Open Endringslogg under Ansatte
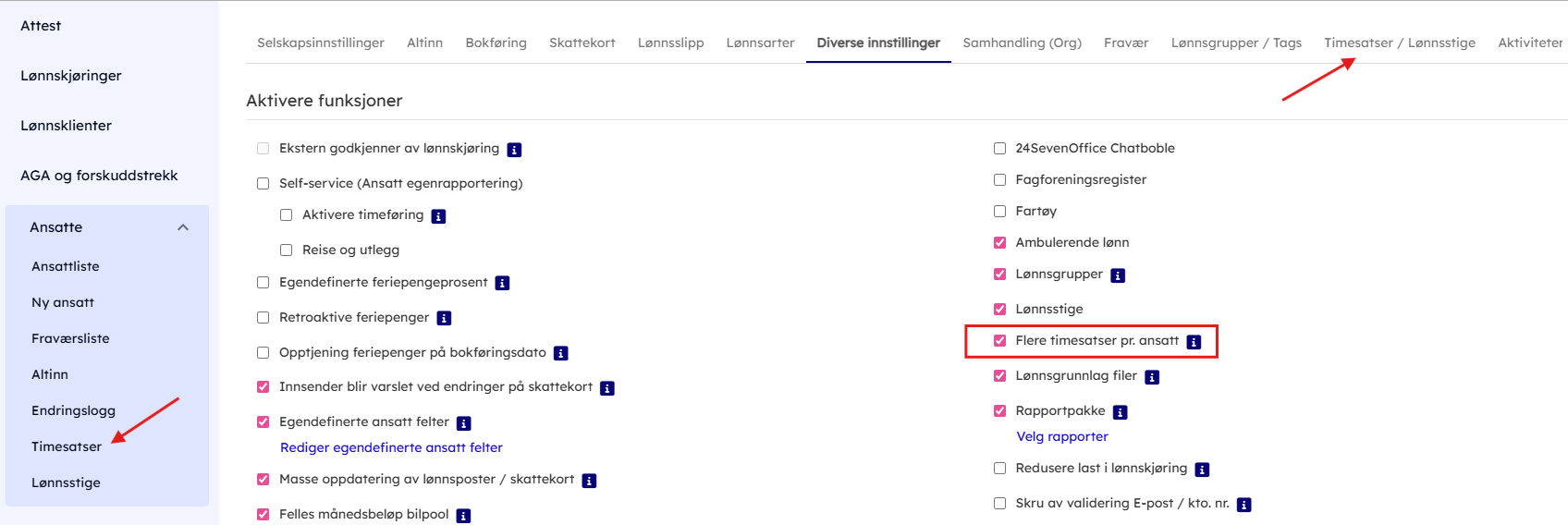The image size is (1568, 525). pos(73,410)
